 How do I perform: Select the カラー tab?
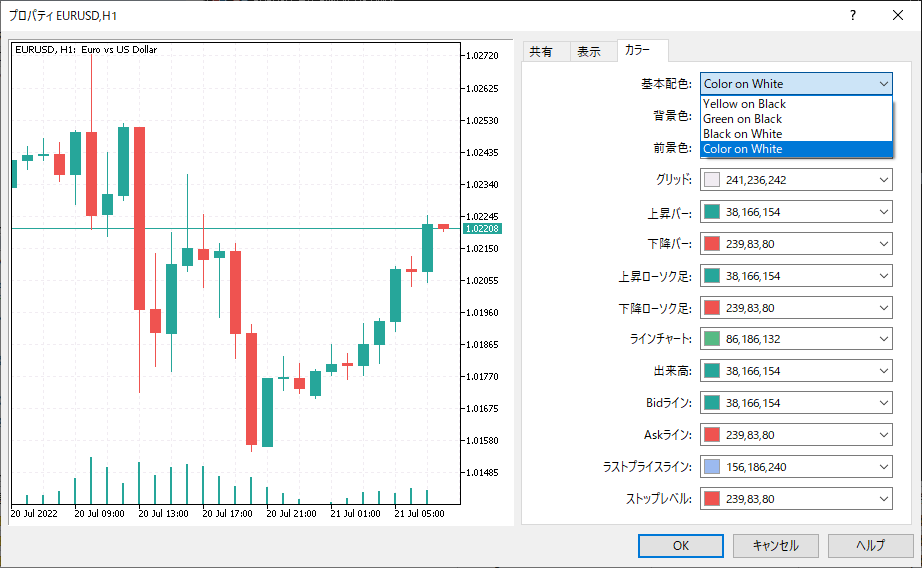[637, 50]
